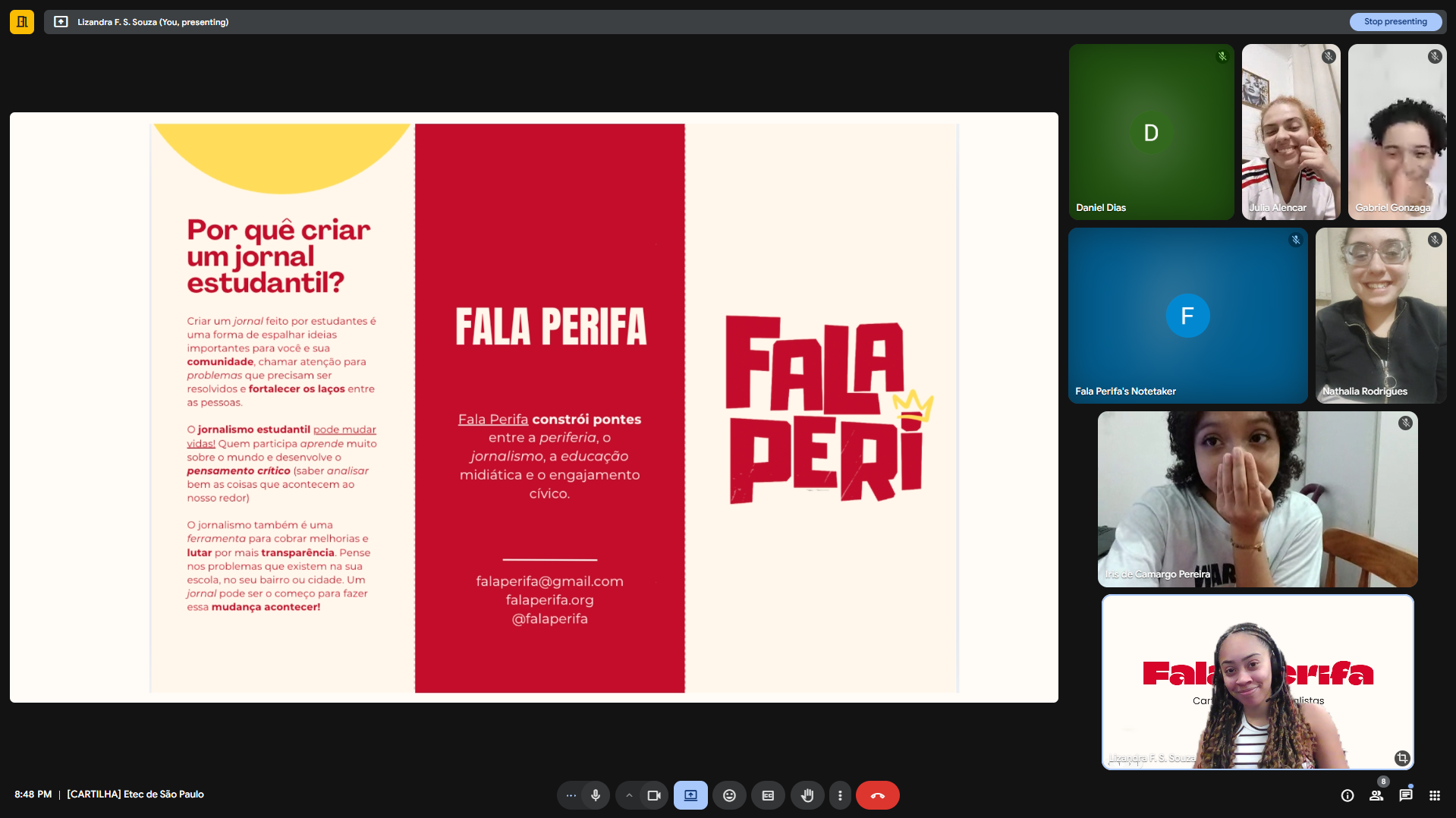Click the 'Por quê criar um jornal estudantil?' heading

pyautogui.click(x=278, y=256)
